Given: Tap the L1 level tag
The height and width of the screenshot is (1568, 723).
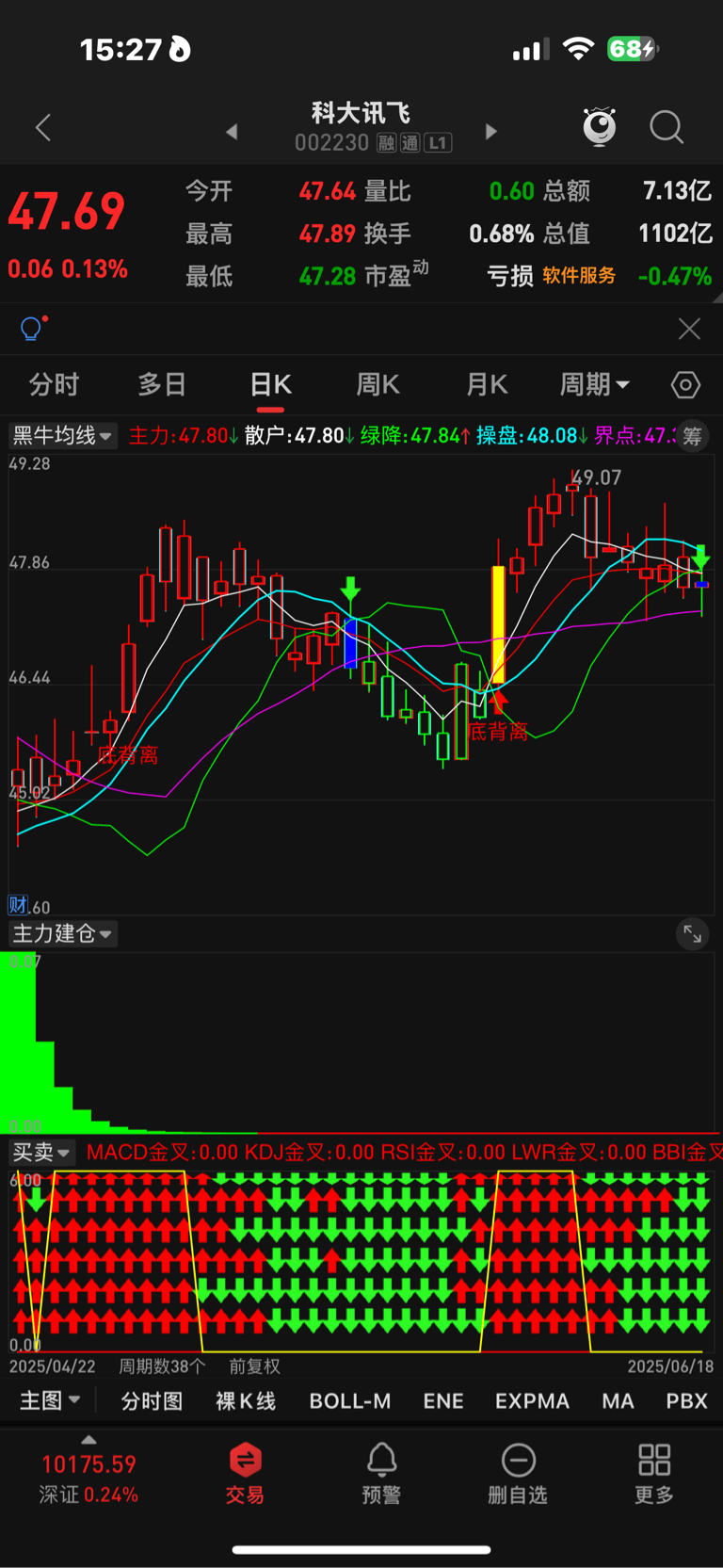Looking at the screenshot, I should [x=438, y=143].
